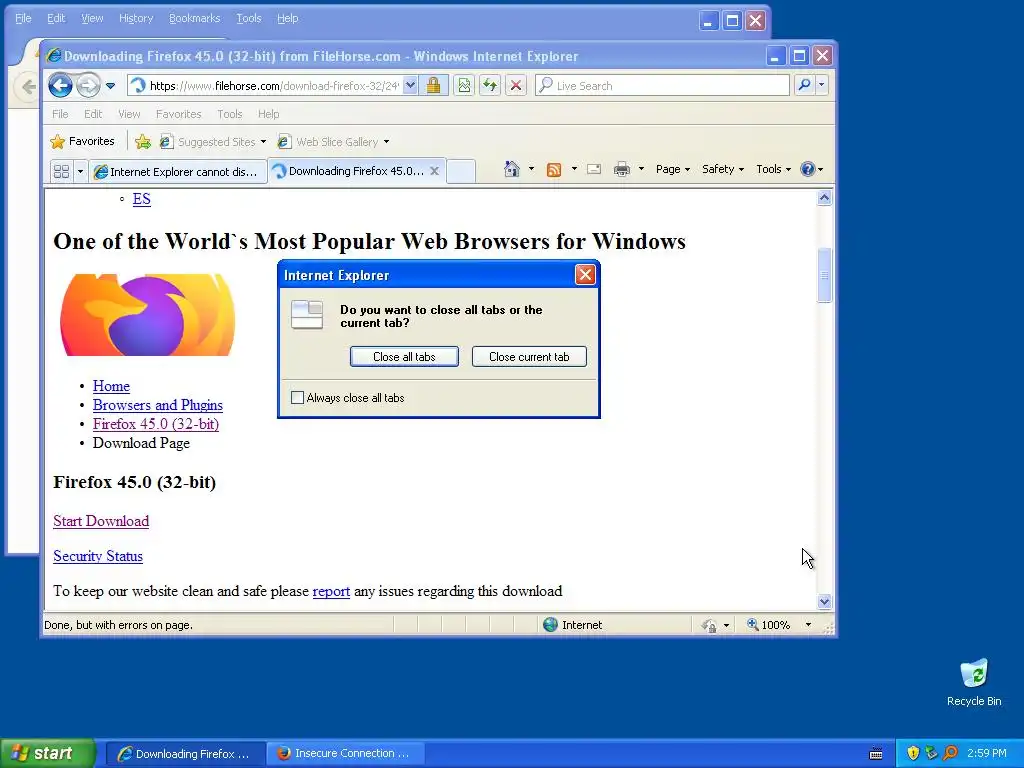
Task: Click the IE Back navigation arrow
Action: (x=60, y=85)
